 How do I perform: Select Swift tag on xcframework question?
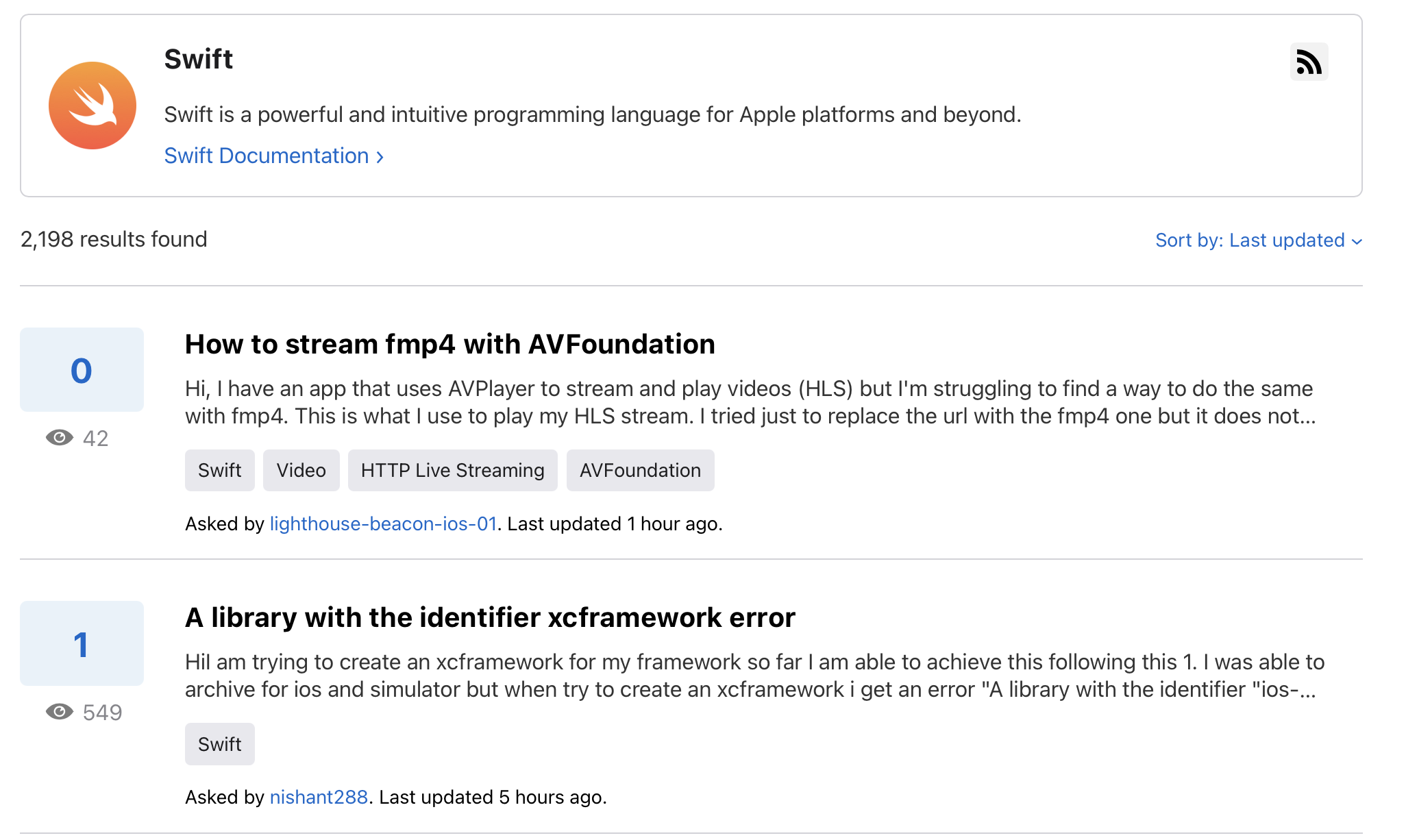click(x=219, y=744)
